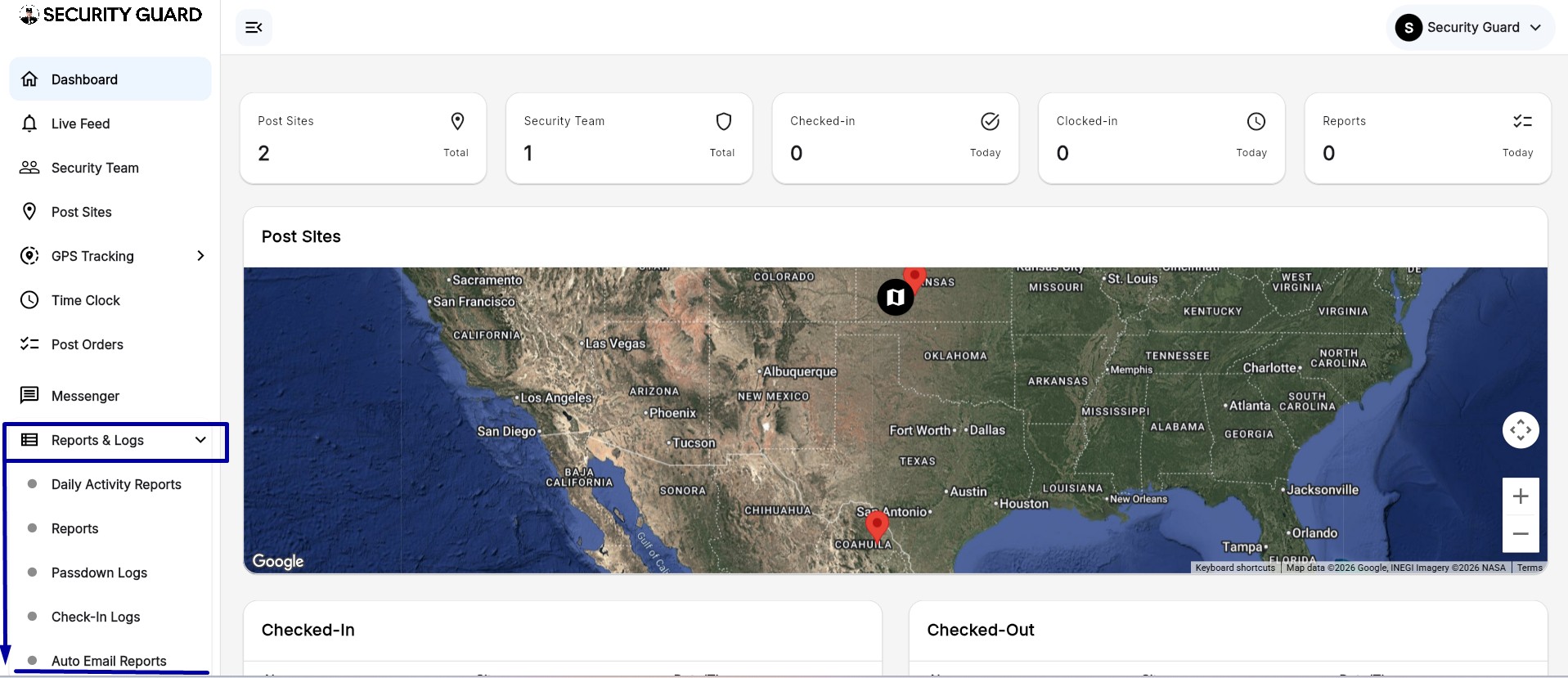Viewport: 1568px width, 678px height.
Task: Click the Security Guard logo icon
Action: coord(29,15)
